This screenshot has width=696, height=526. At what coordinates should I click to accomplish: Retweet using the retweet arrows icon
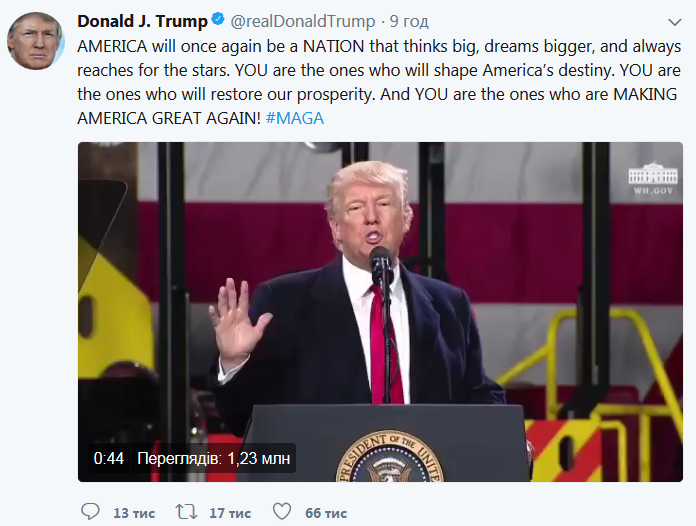pyautogui.click(x=186, y=512)
